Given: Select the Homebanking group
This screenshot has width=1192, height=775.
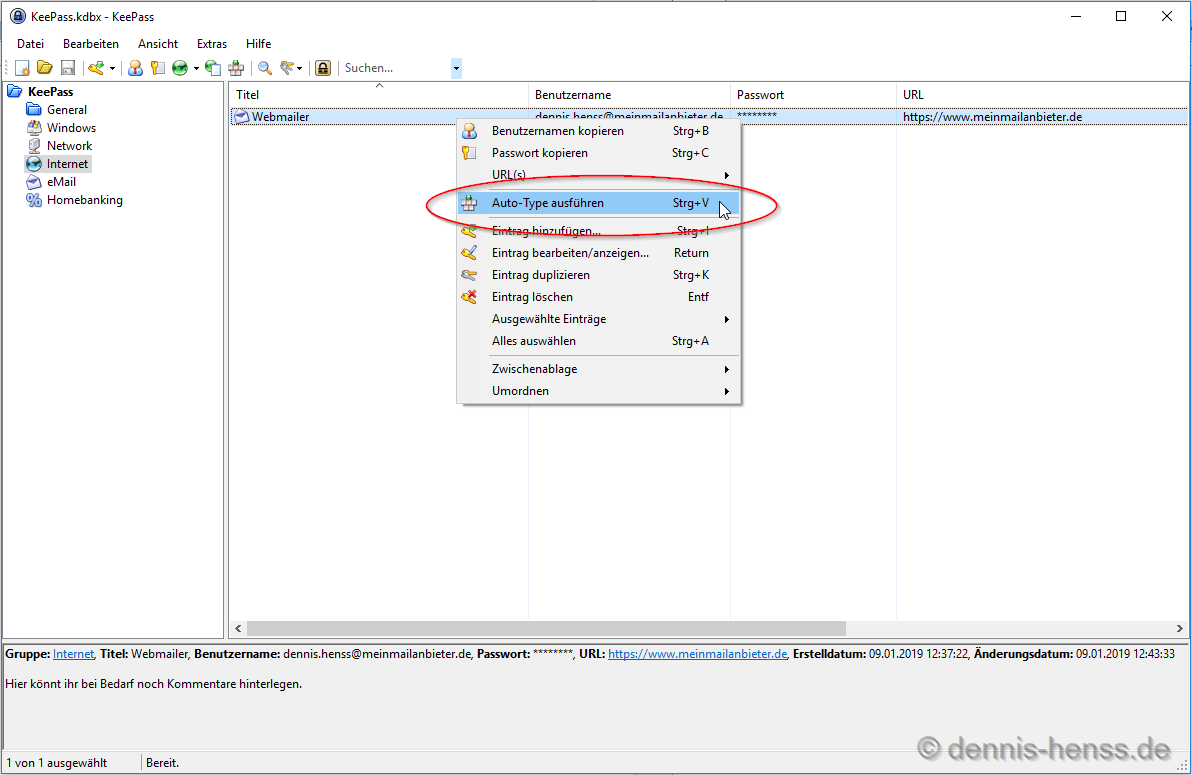Looking at the screenshot, I should 84,200.
